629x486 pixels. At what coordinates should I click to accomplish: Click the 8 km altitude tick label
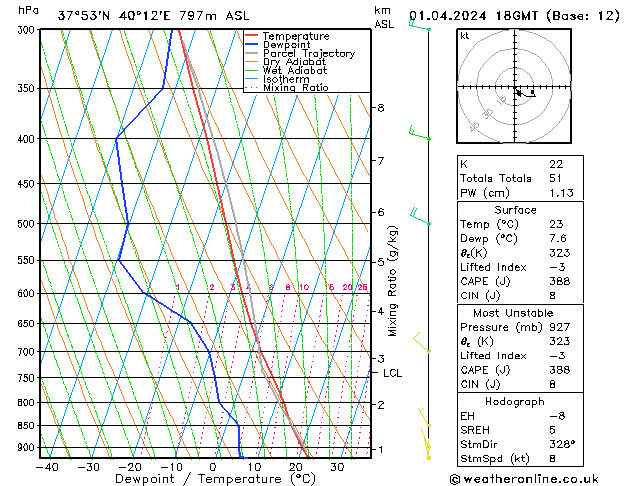click(x=381, y=108)
